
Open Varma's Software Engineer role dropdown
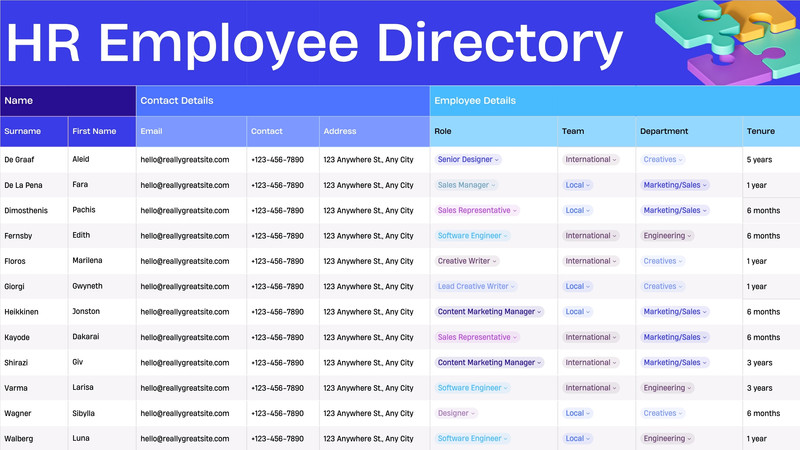pyautogui.click(x=472, y=388)
